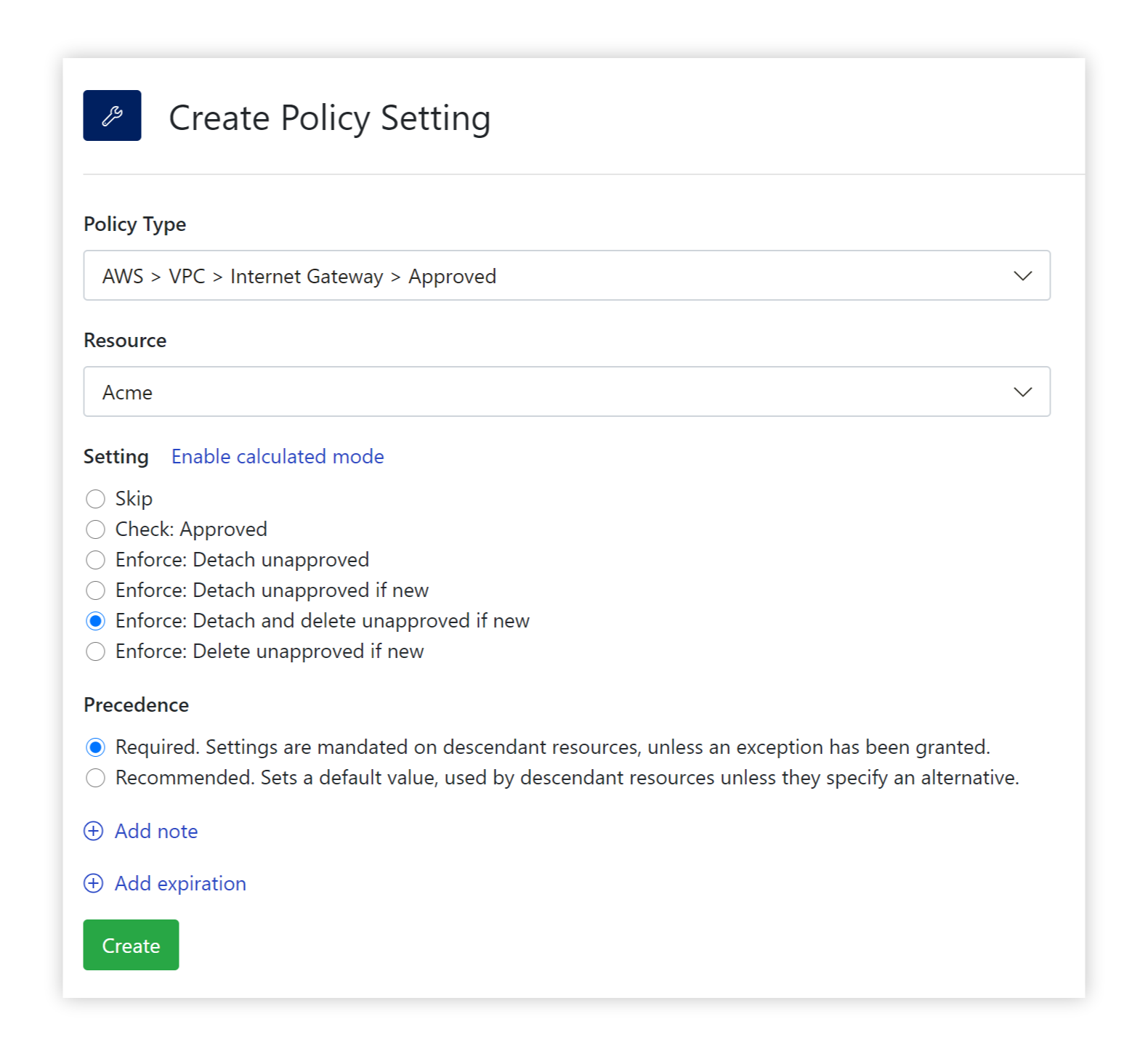Viewport: 1148px width, 1056px height.
Task: Click the Resource field showing Acme
Action: pyautogui.click(x=567, y=391)
